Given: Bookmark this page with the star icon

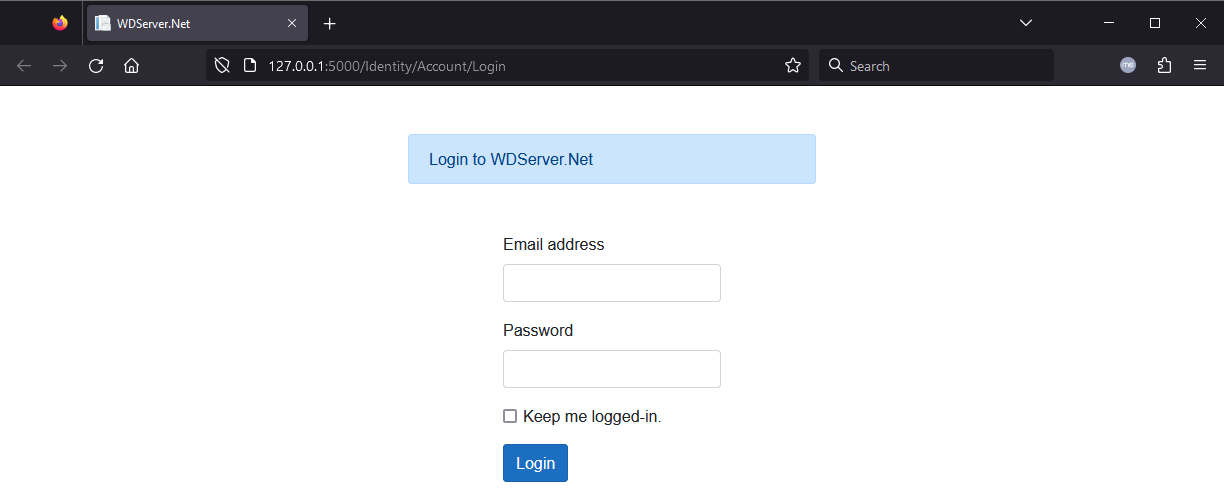Looking at the screenshot, I should [793, 66].
